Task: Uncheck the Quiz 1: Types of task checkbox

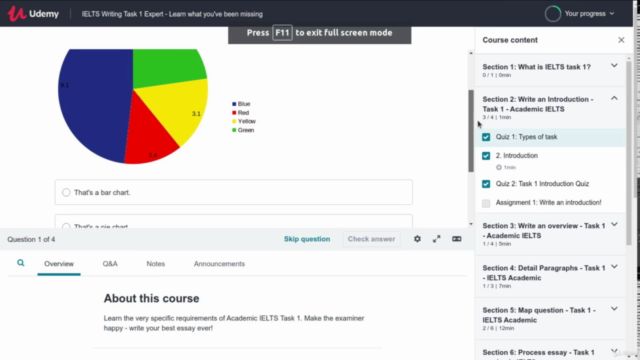Action: click(x=486, y=137)
